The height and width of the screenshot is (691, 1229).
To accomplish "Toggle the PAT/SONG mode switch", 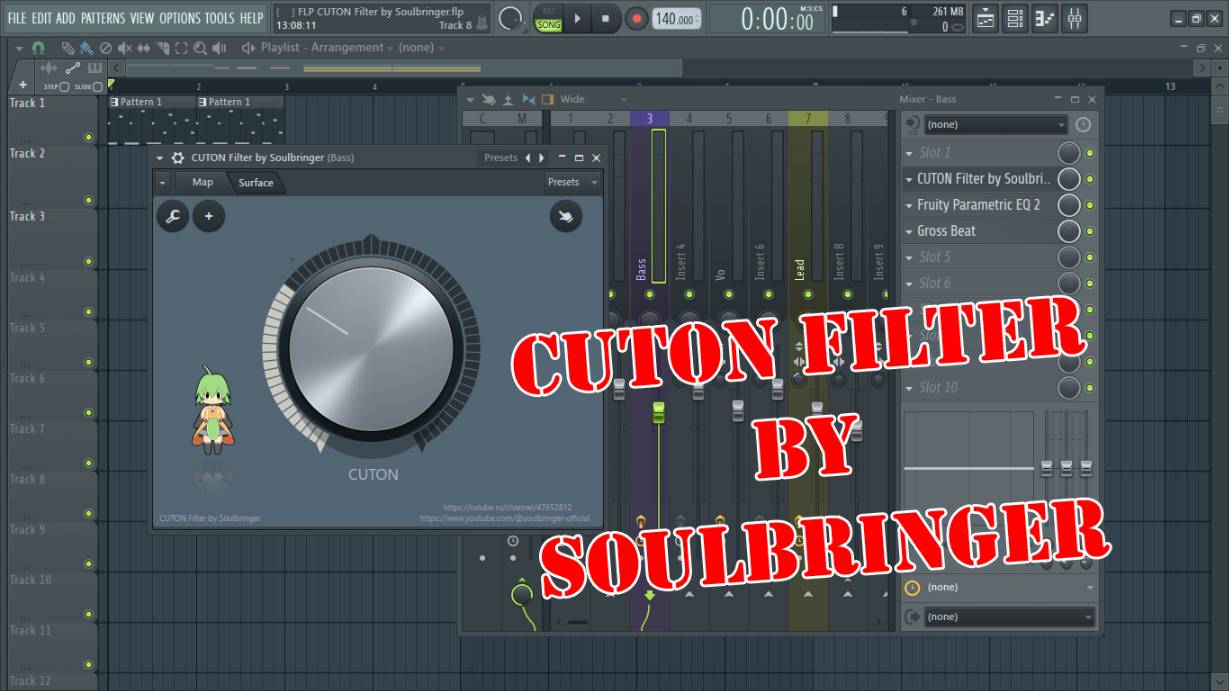I will (548, 19).
